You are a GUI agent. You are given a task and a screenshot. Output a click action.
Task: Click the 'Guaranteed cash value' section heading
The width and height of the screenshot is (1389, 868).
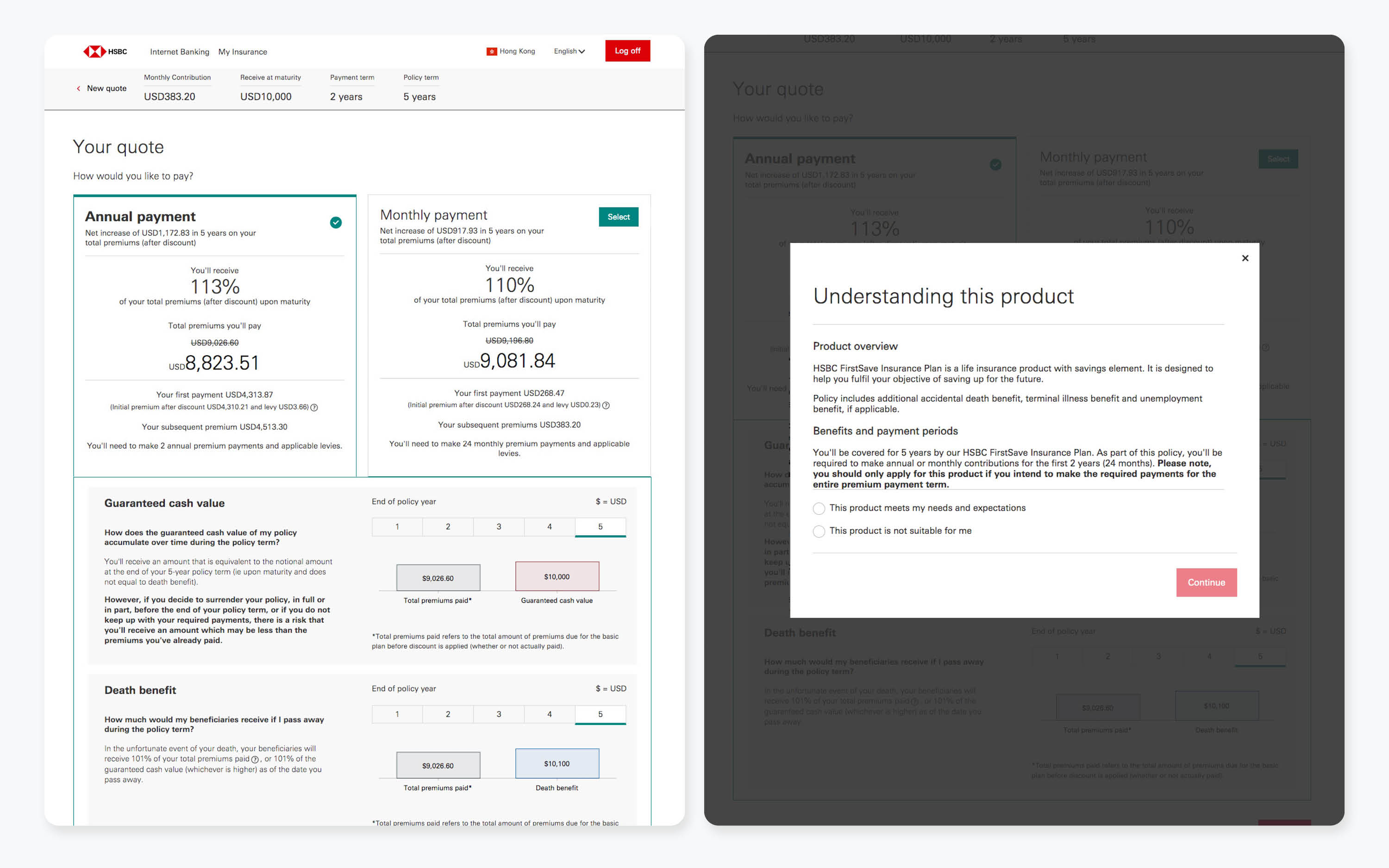tap(164, 503)
